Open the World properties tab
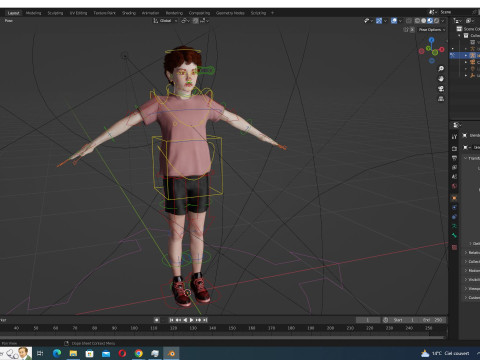This screenshot has width=480, height=360. point(454,186)
